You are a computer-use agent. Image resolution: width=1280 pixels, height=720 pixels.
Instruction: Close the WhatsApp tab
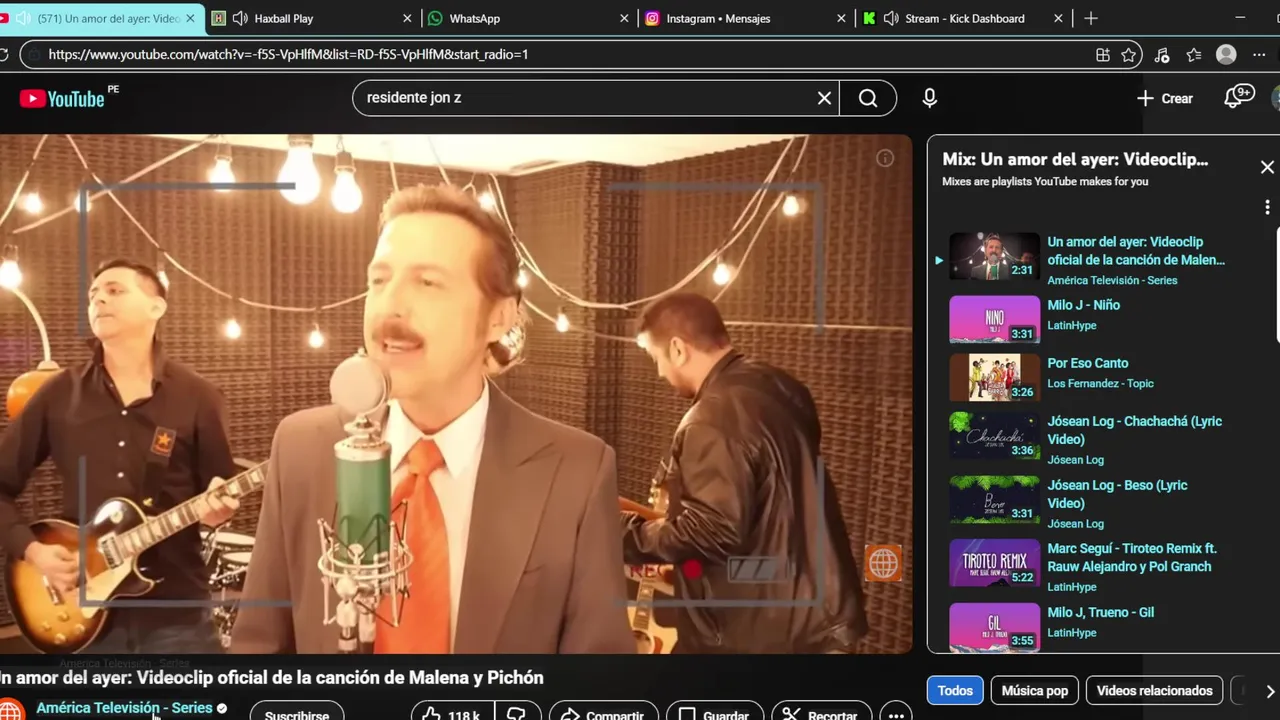(624, 18)
